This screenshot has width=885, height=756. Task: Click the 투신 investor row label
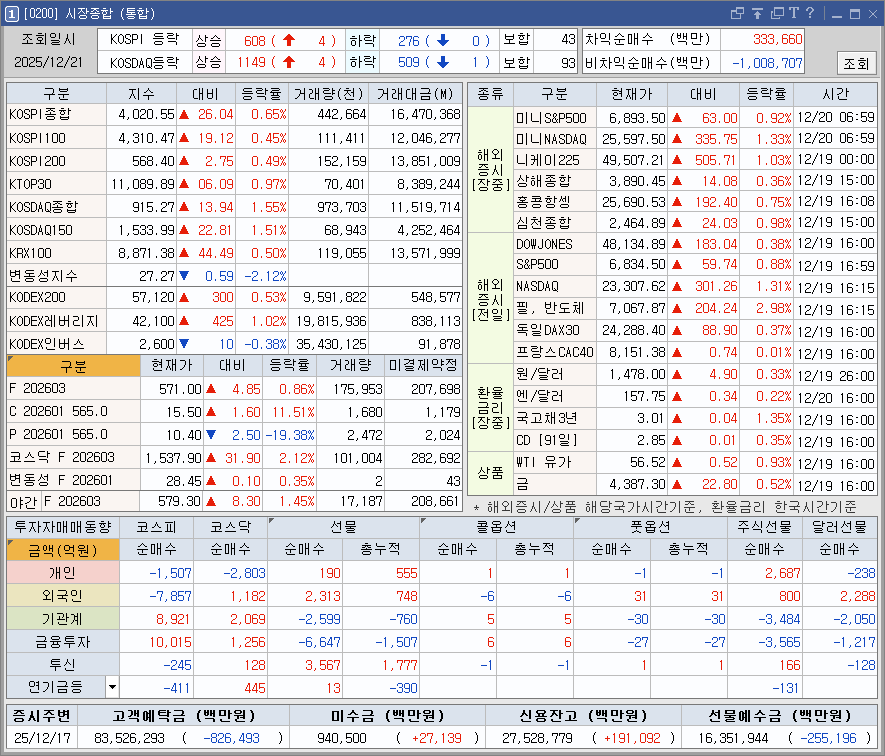coord(63,665)
